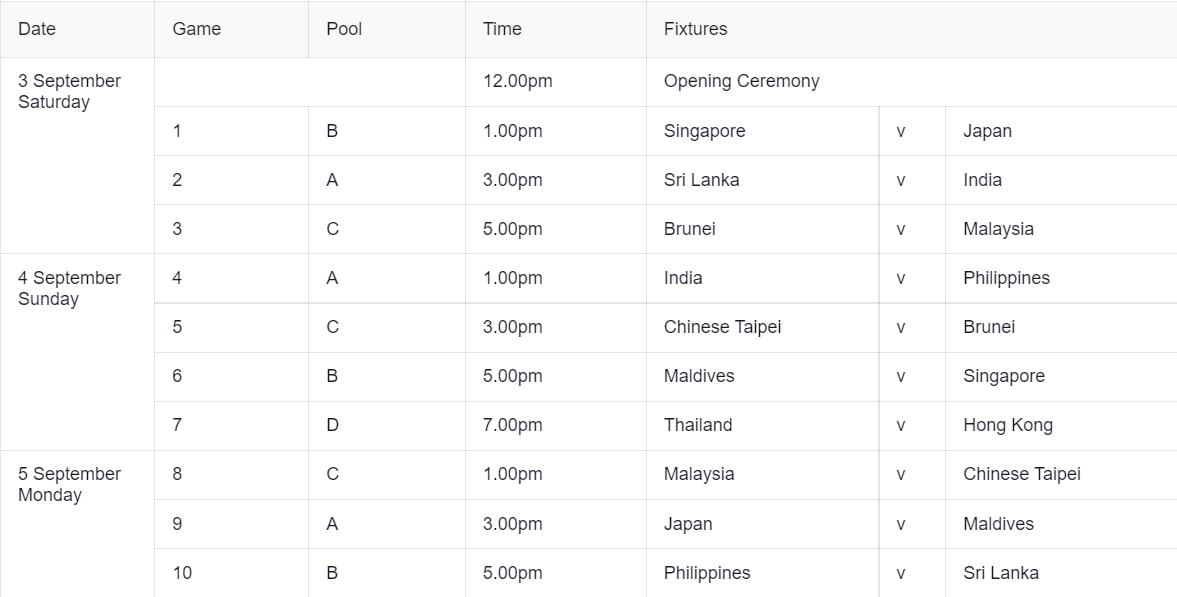Click game number 10 cell
Screen dimensions: 1177x597
pyautogui.click(x=181, y=573)
